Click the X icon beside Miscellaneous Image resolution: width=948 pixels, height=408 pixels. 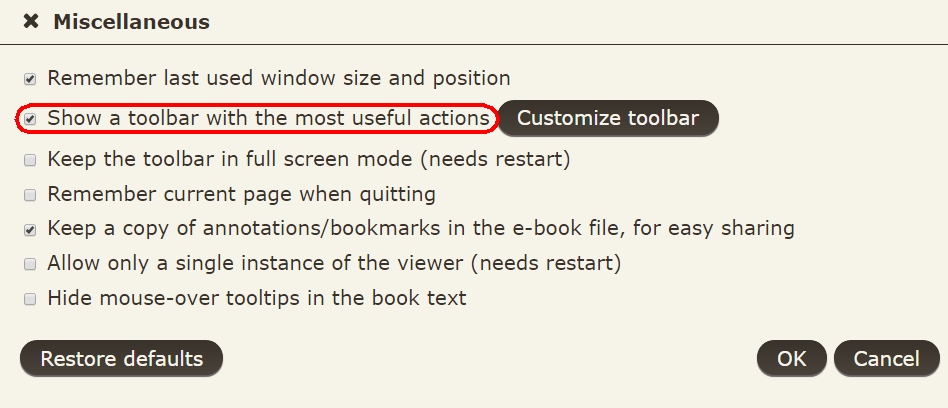pos(31,22)
